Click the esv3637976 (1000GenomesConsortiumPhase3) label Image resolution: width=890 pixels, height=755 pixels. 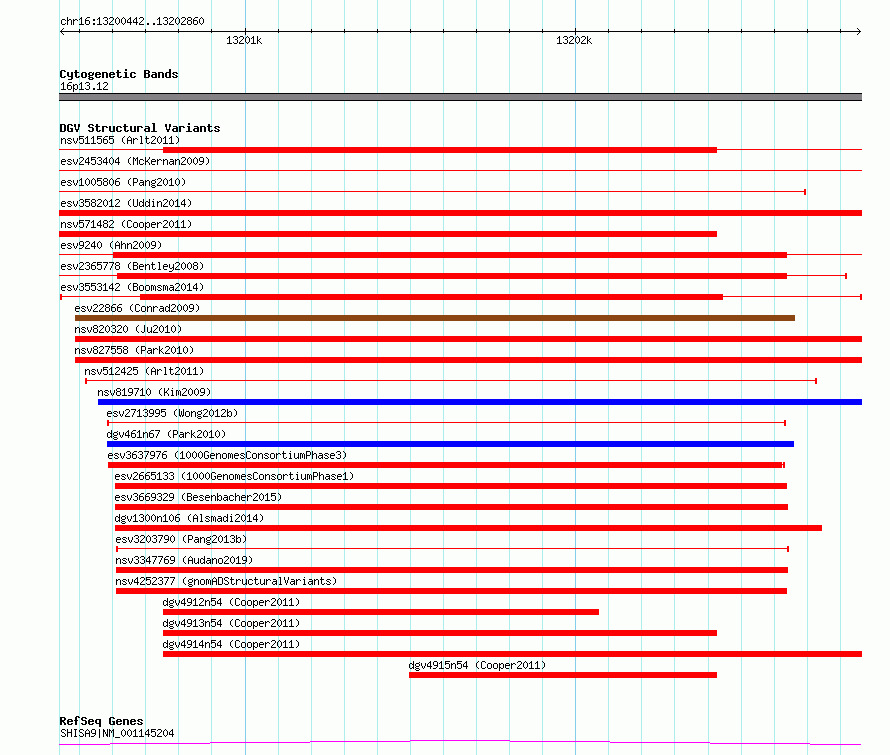[227, 455]
